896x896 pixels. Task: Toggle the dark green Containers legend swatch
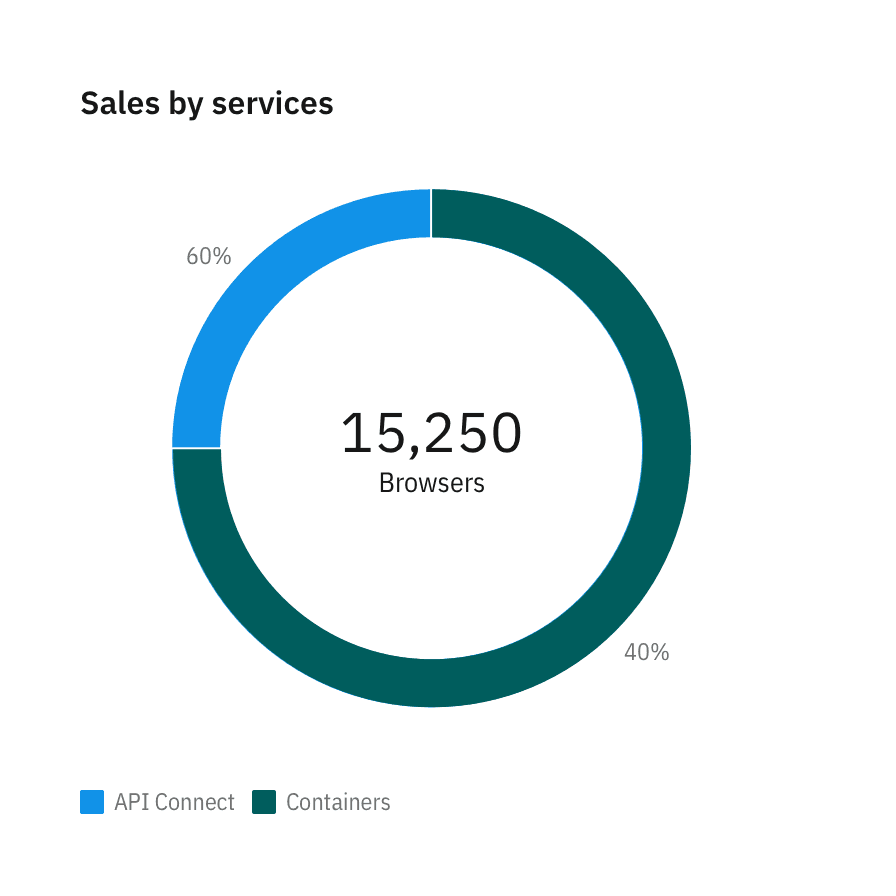[264, 802]
